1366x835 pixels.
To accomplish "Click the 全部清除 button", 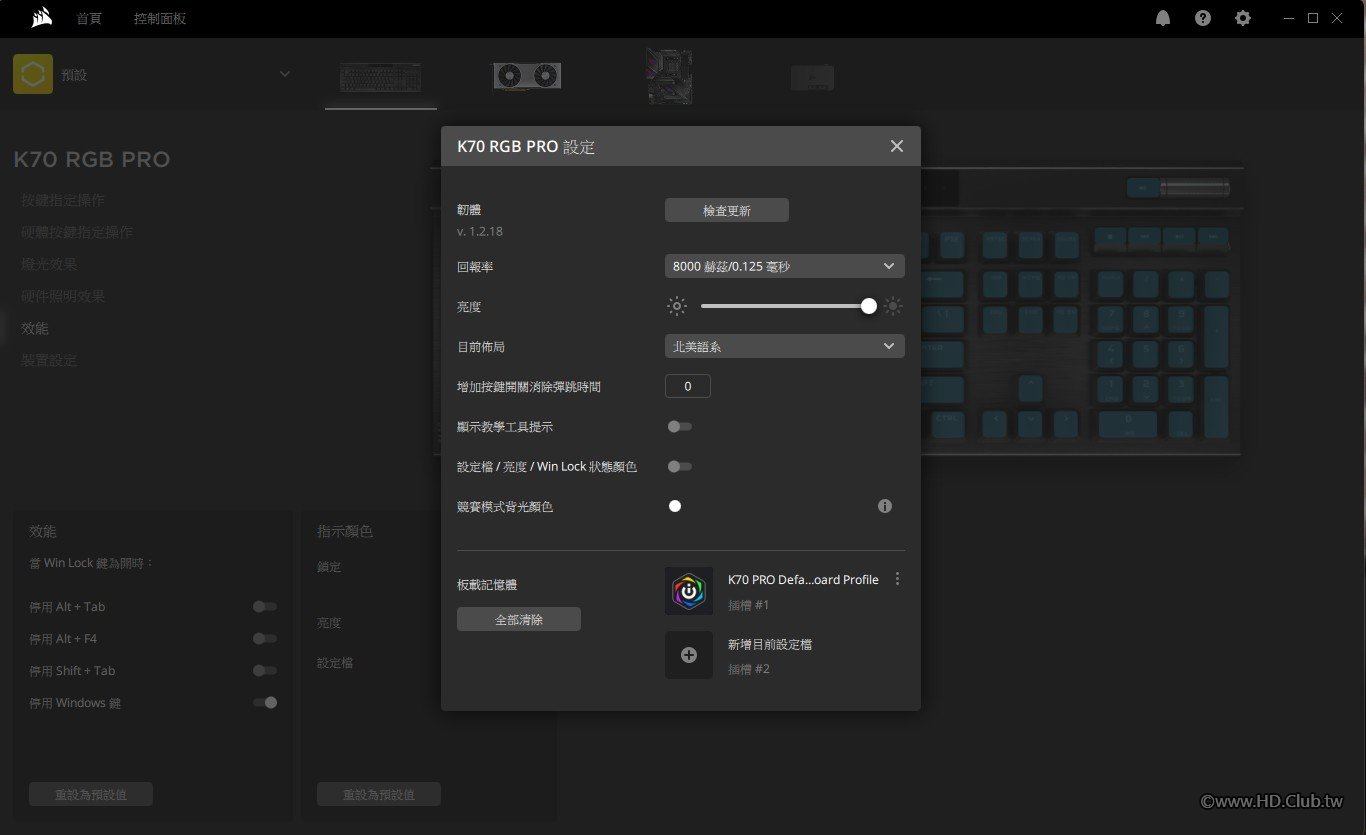I will click(x=519, y=619).
